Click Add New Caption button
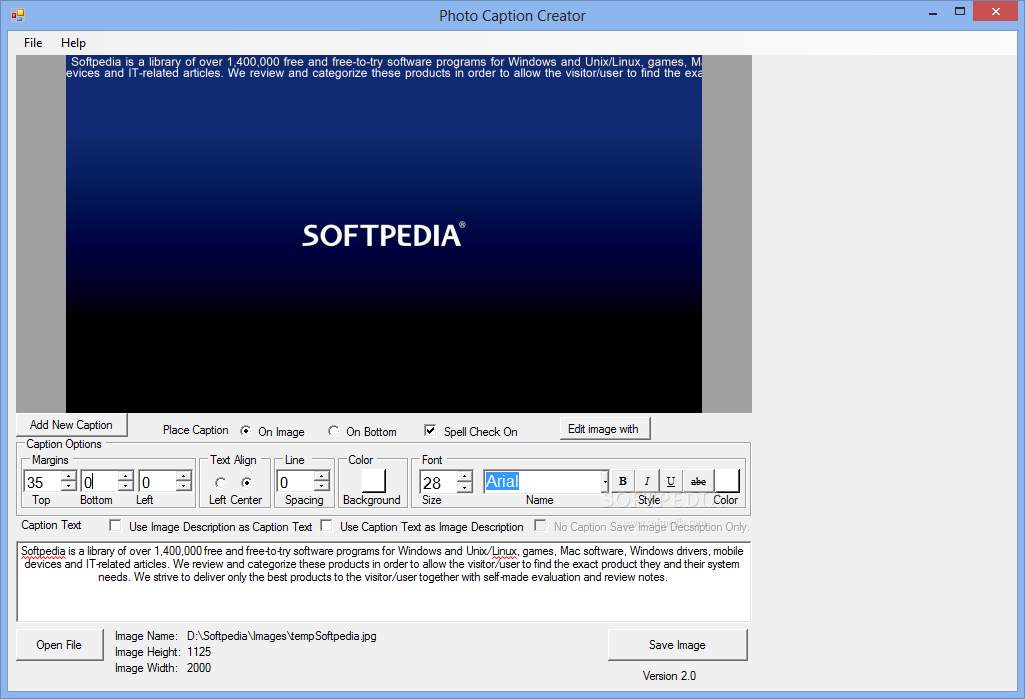1025x699 pixels. (x=71, y=425)
